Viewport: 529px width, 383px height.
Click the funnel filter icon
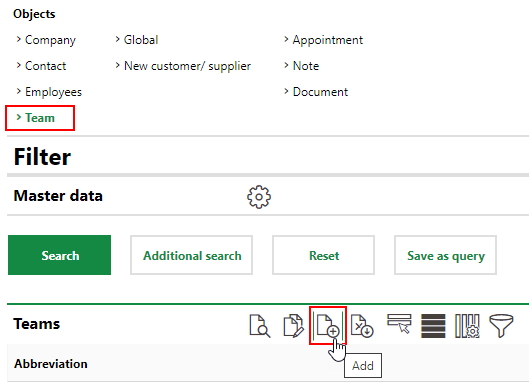pyautogui.click(x=501, y=326)
